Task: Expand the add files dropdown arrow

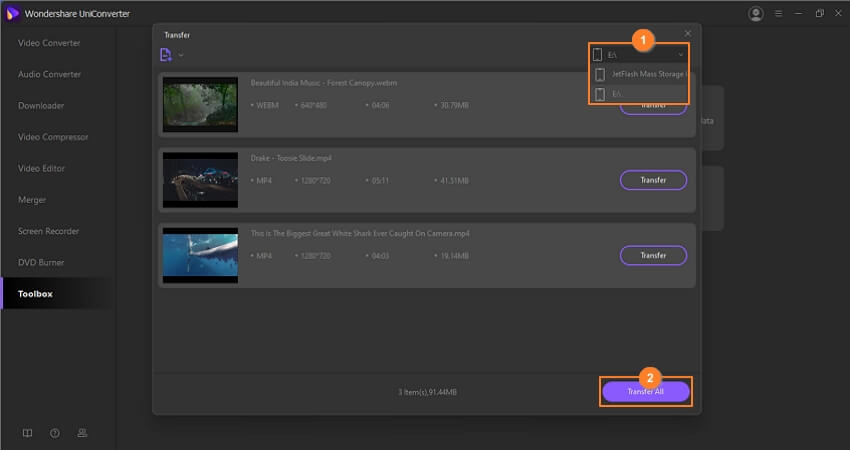Action: point(181,55)
